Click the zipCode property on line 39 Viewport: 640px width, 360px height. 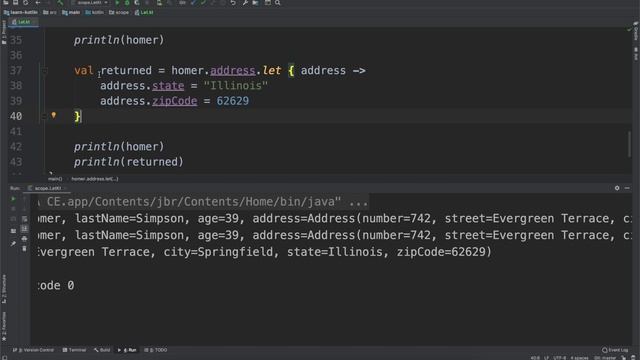tap(174, 101)
